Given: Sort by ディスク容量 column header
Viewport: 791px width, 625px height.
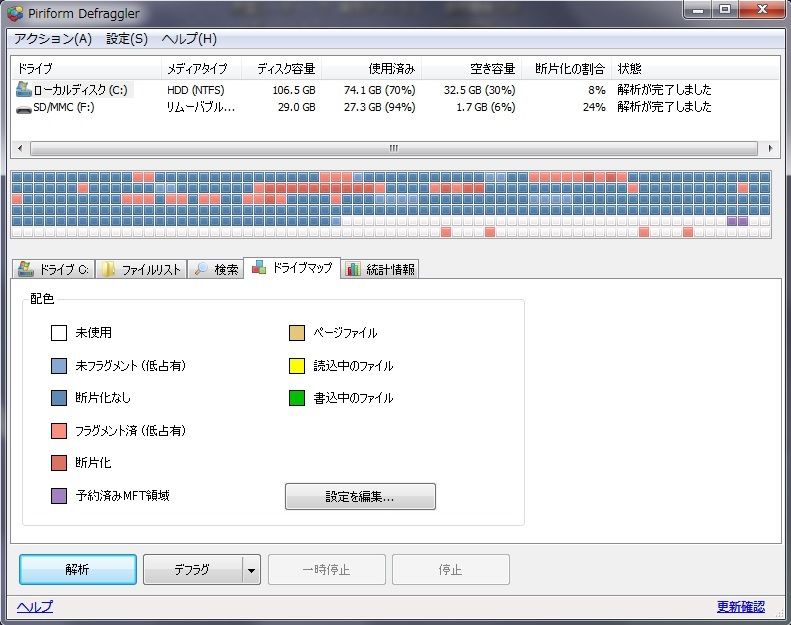Looking at the screenshot, I should coord(281,69).
